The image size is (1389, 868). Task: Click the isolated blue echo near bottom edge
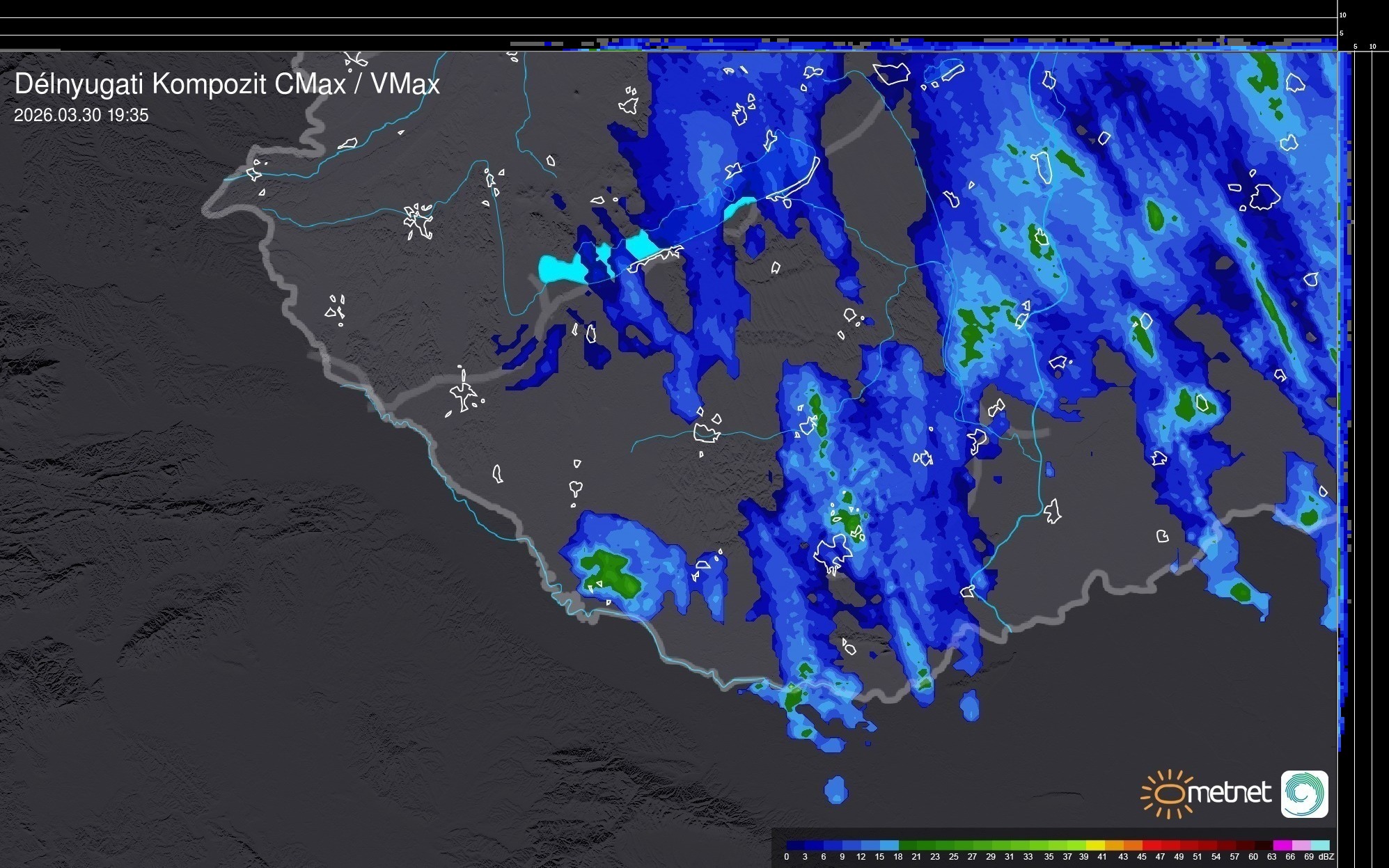(x=835, y=790)
